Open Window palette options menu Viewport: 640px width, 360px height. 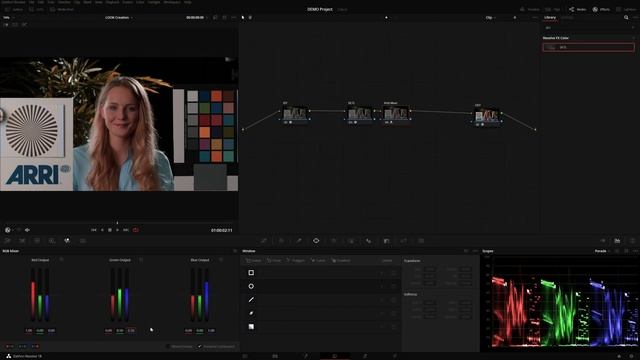tap(475, 251)
